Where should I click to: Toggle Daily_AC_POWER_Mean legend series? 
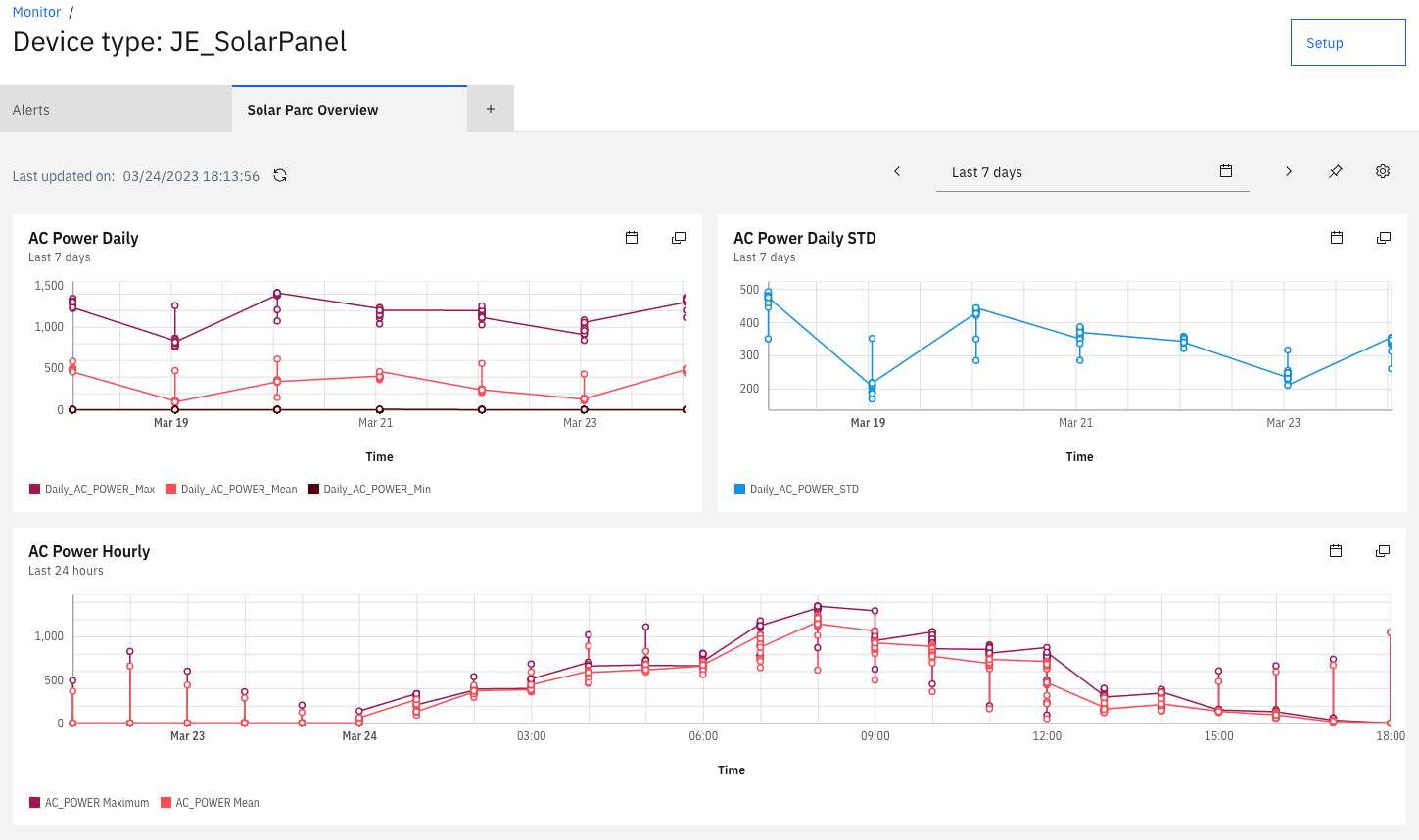click(231, 490)
